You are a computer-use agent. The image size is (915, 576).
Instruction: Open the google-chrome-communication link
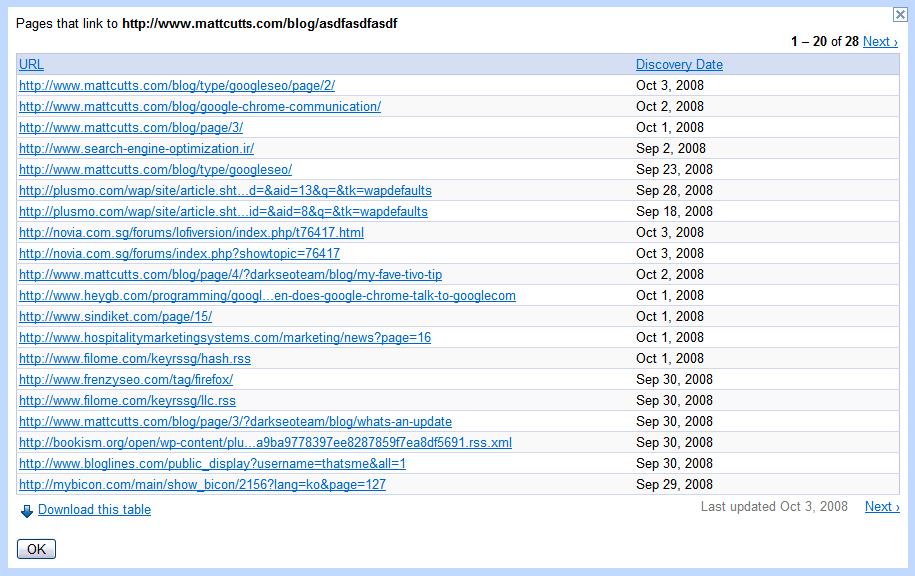[x=200, y=107]
